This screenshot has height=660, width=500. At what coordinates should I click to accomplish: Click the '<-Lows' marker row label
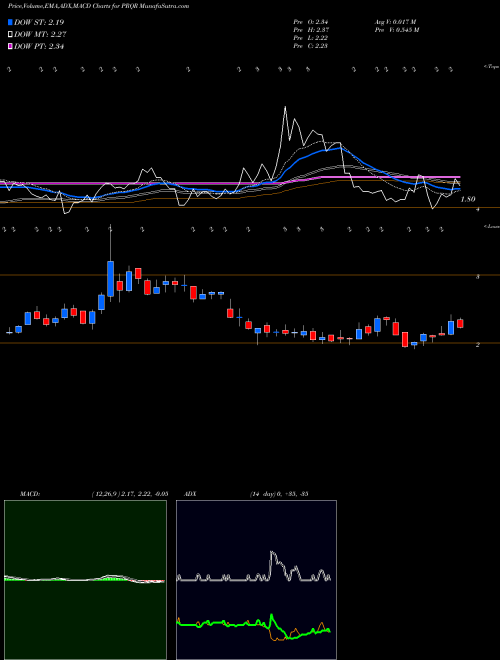tap(491, 226)
